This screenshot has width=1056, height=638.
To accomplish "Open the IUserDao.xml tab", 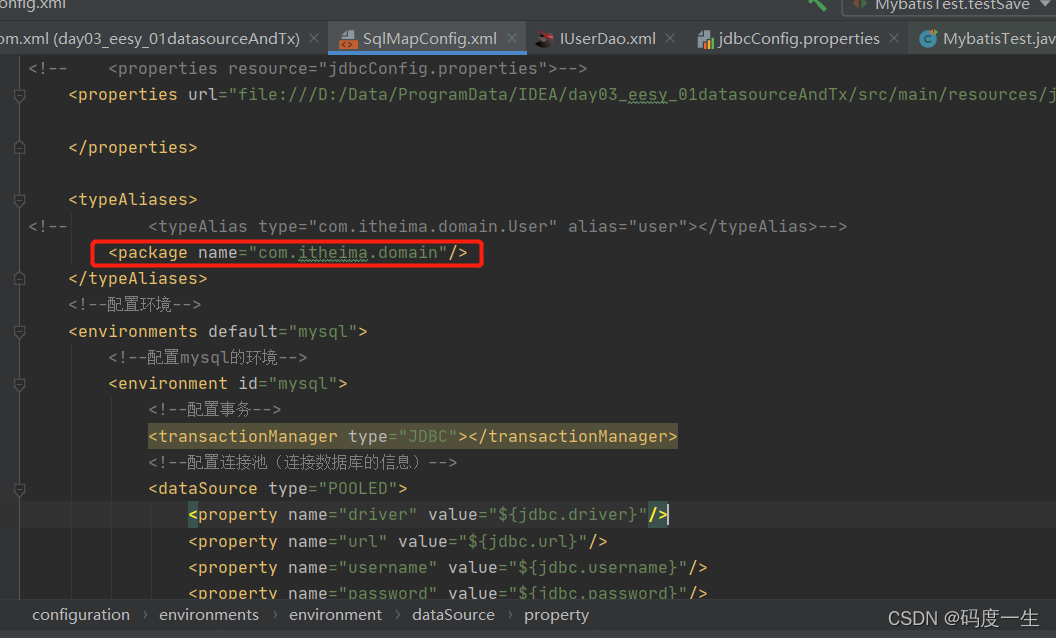I will [x=607, y=38].
